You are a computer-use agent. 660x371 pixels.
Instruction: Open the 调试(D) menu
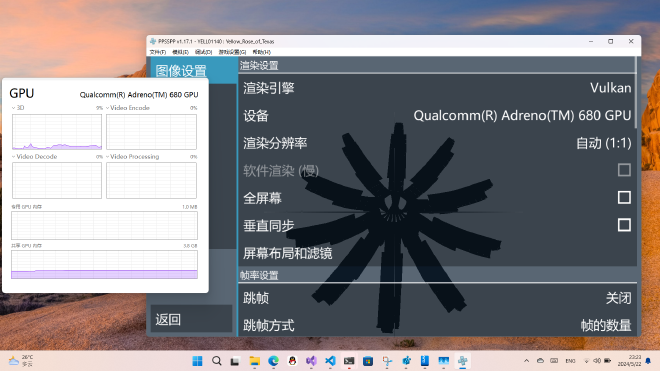click(204, 52)
